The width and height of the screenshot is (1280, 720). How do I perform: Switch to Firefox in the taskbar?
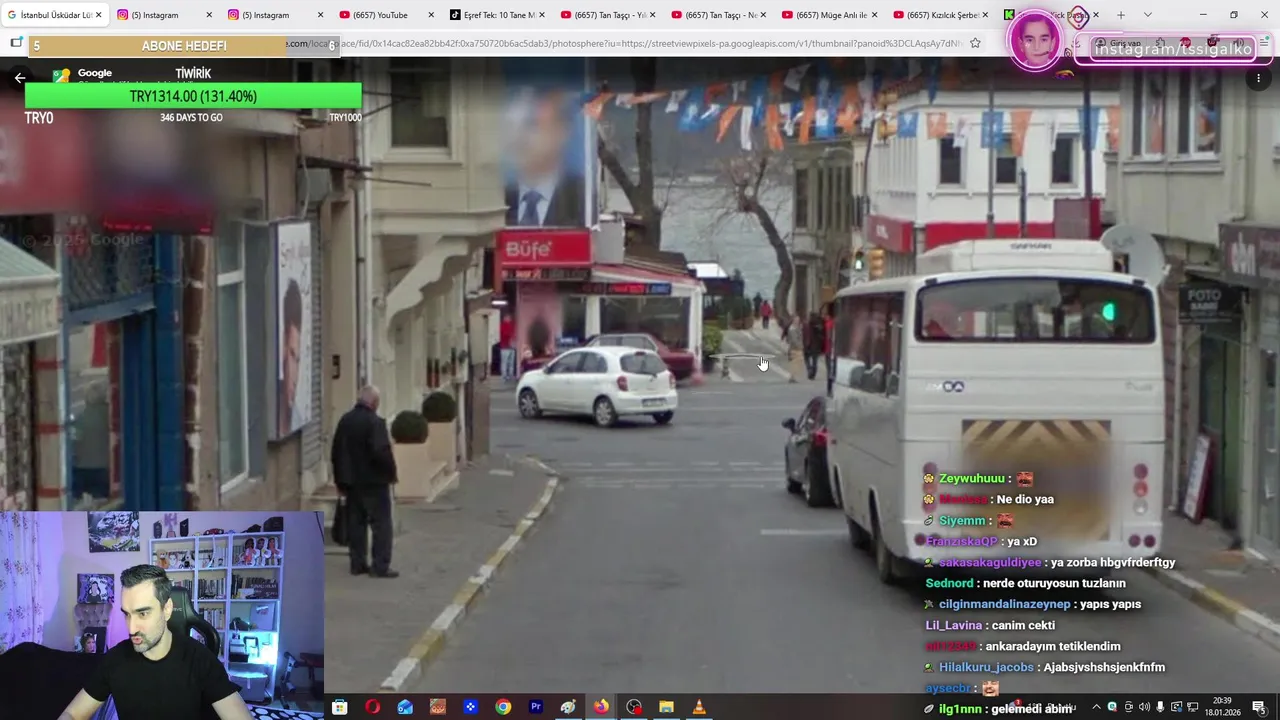601,707
